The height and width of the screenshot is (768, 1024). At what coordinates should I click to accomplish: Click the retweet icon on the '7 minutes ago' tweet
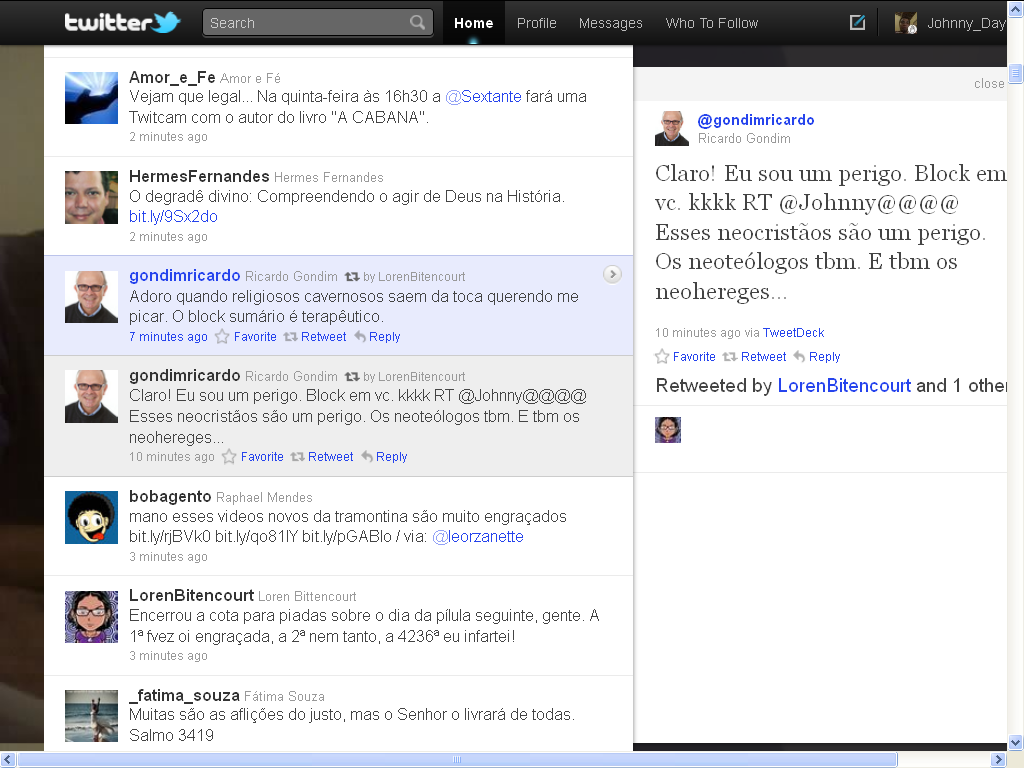coord(291,337)
